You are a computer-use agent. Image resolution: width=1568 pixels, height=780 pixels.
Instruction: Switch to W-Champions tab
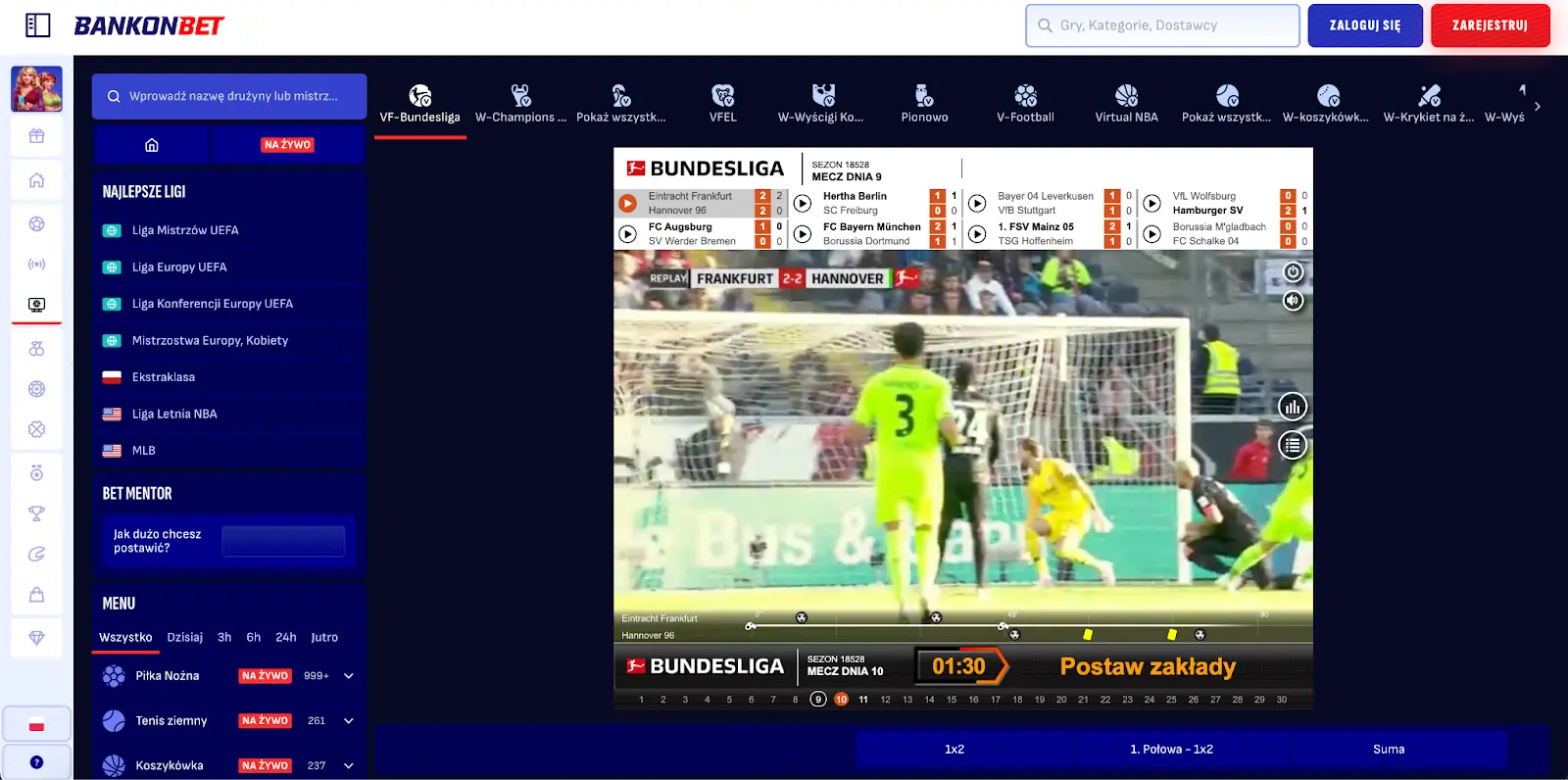point(520,104)
